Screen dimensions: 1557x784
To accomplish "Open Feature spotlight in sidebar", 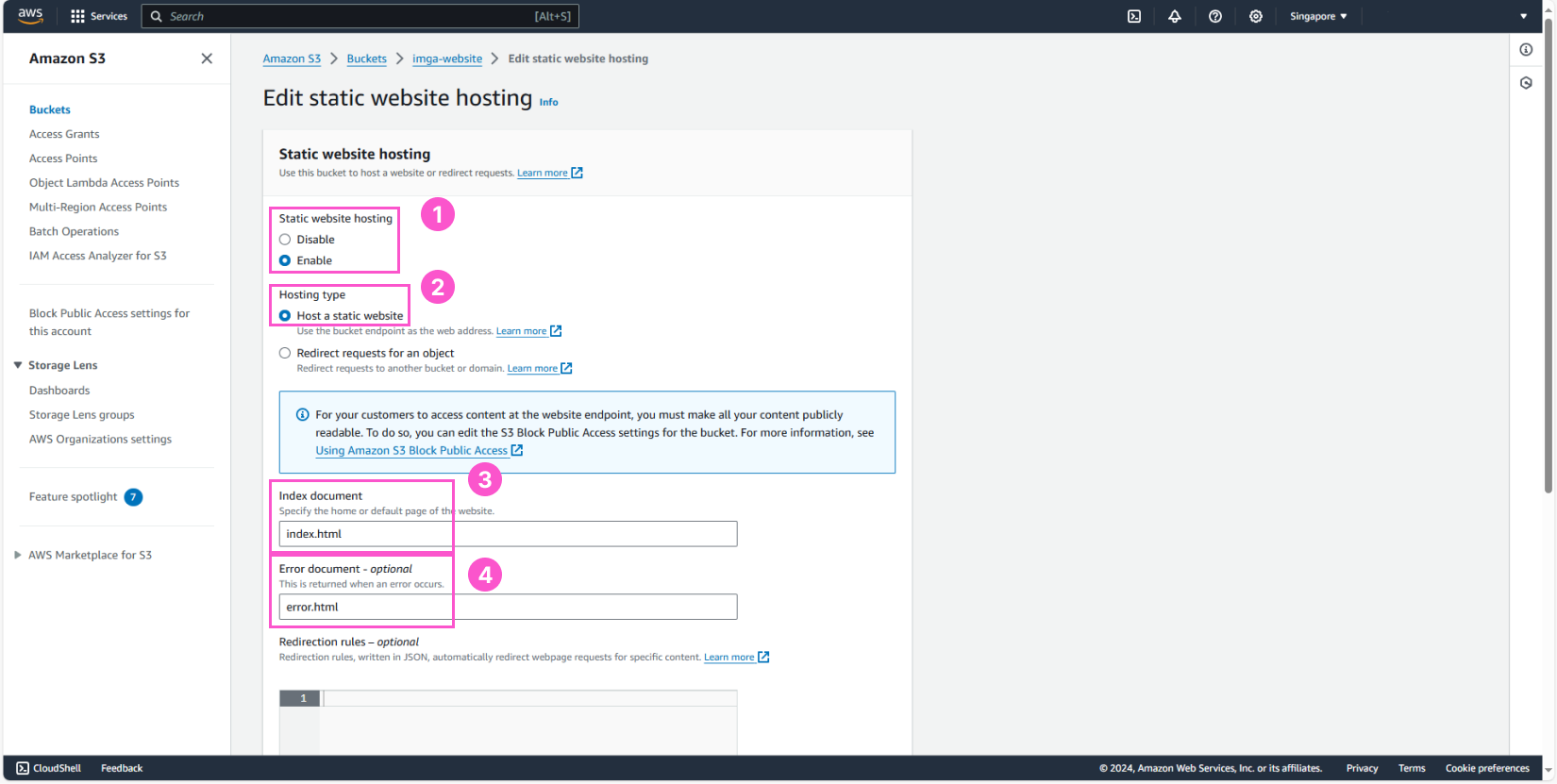I will pos(74,497).
